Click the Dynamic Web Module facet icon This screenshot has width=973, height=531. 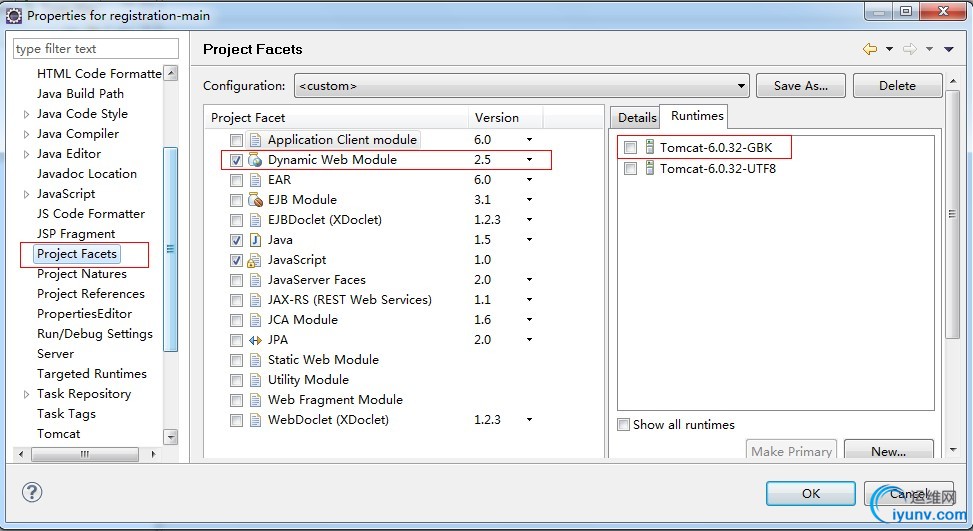[x=255, y=160]
